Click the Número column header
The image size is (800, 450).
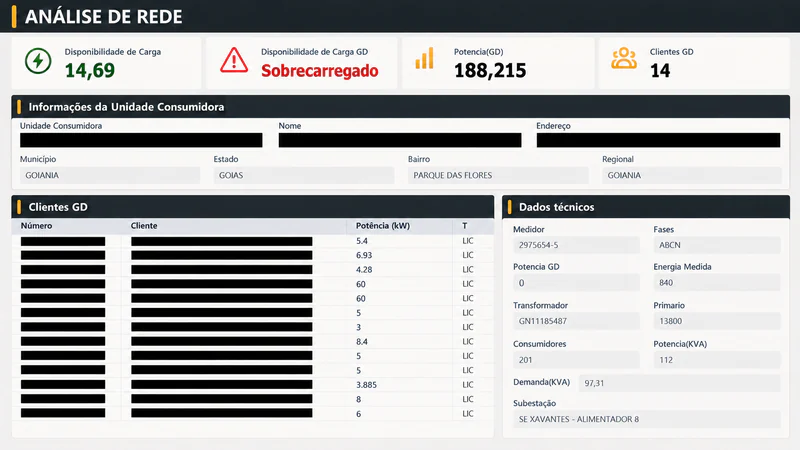click(x=36, y=226)
